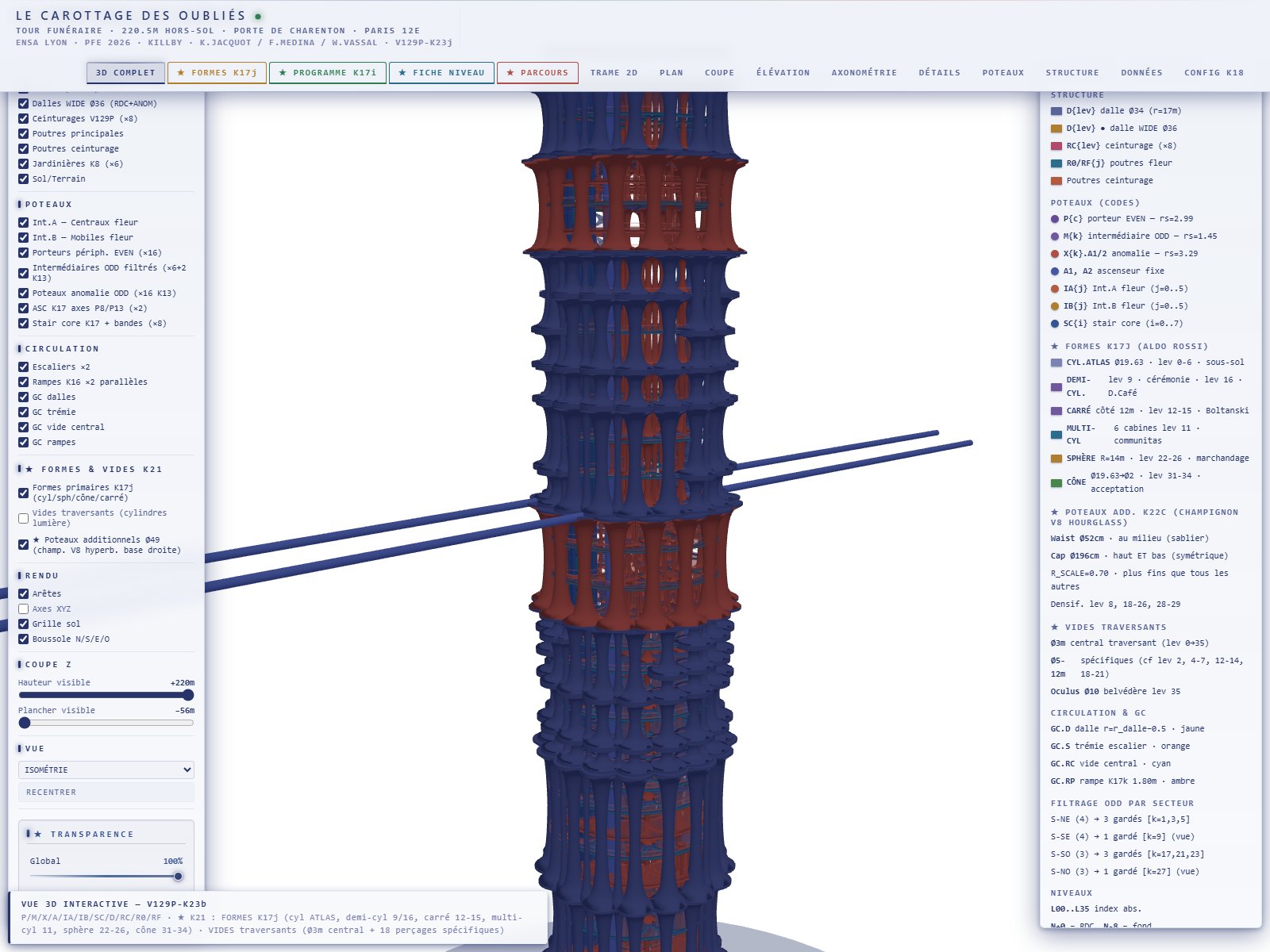Open the DONNÉES tab
Viewport: 1270px width, 952px height.
[1142, 73]
